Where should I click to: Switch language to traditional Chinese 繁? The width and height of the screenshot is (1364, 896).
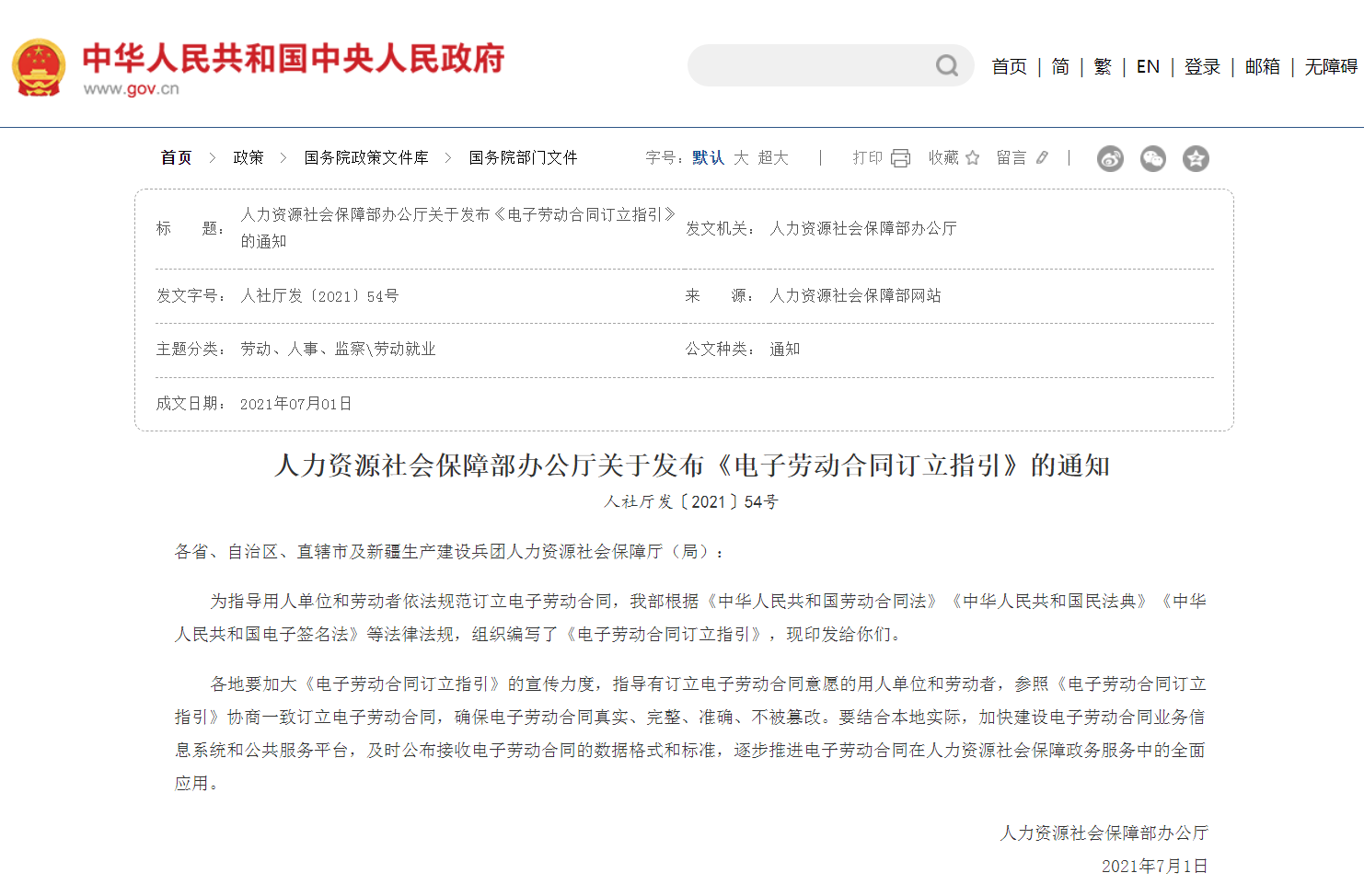[1102, 65]
